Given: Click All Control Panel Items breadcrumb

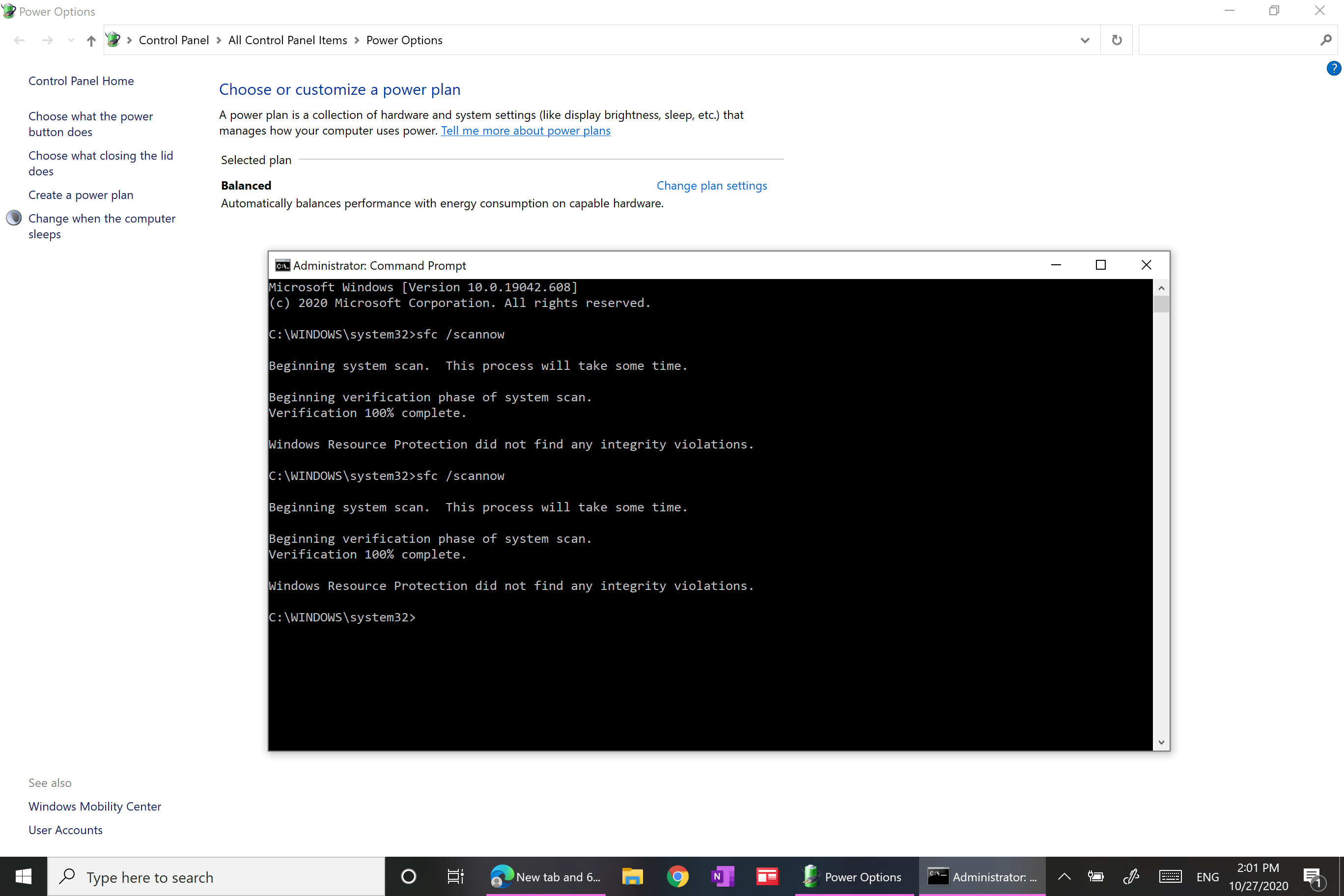Looking at the screenshot, I should coord(287,40).
